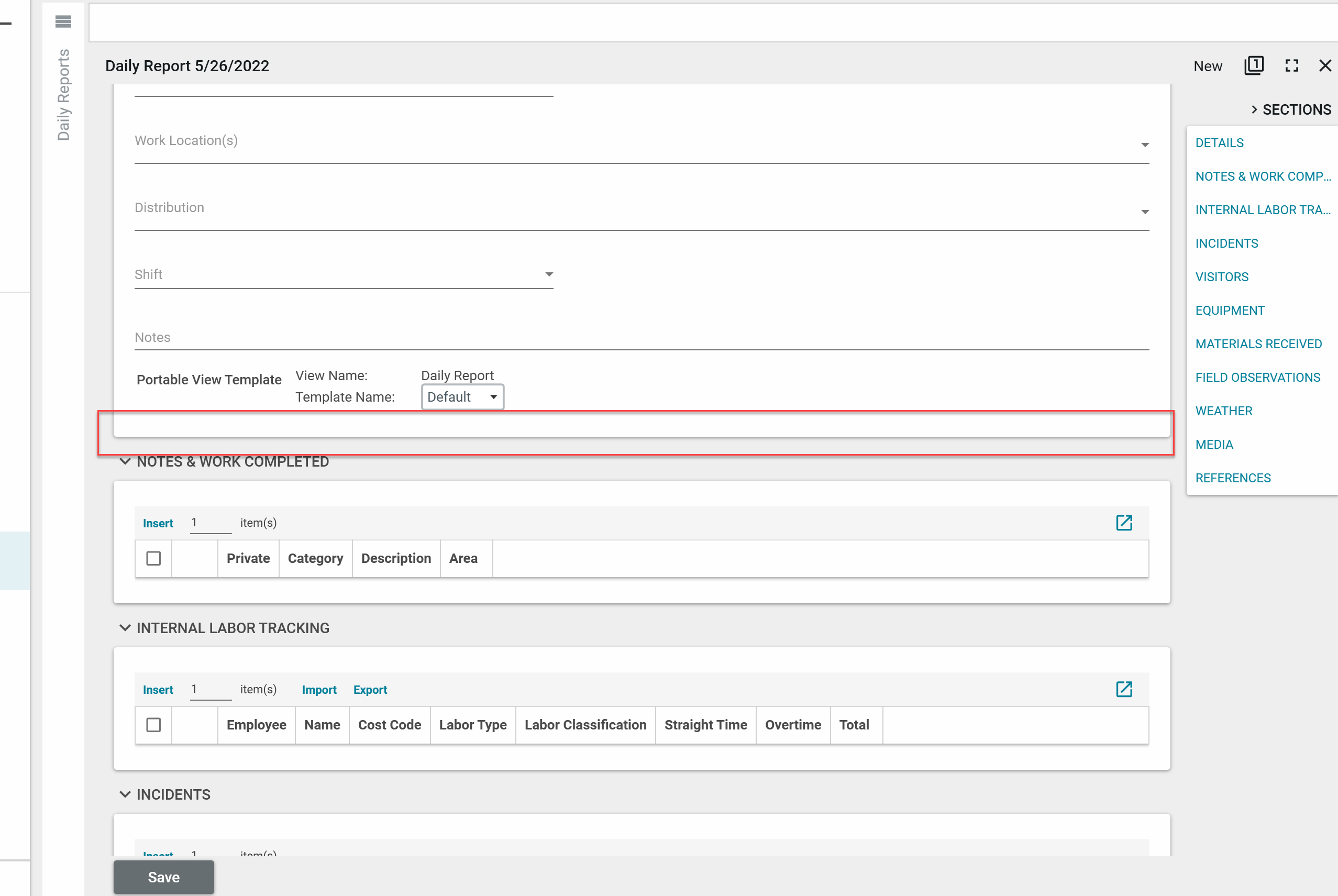Pop out the Notes & Work Completed grid
Image resolution: width=1338 pixels, height=896 pixels.
[x=1123, y=522]
